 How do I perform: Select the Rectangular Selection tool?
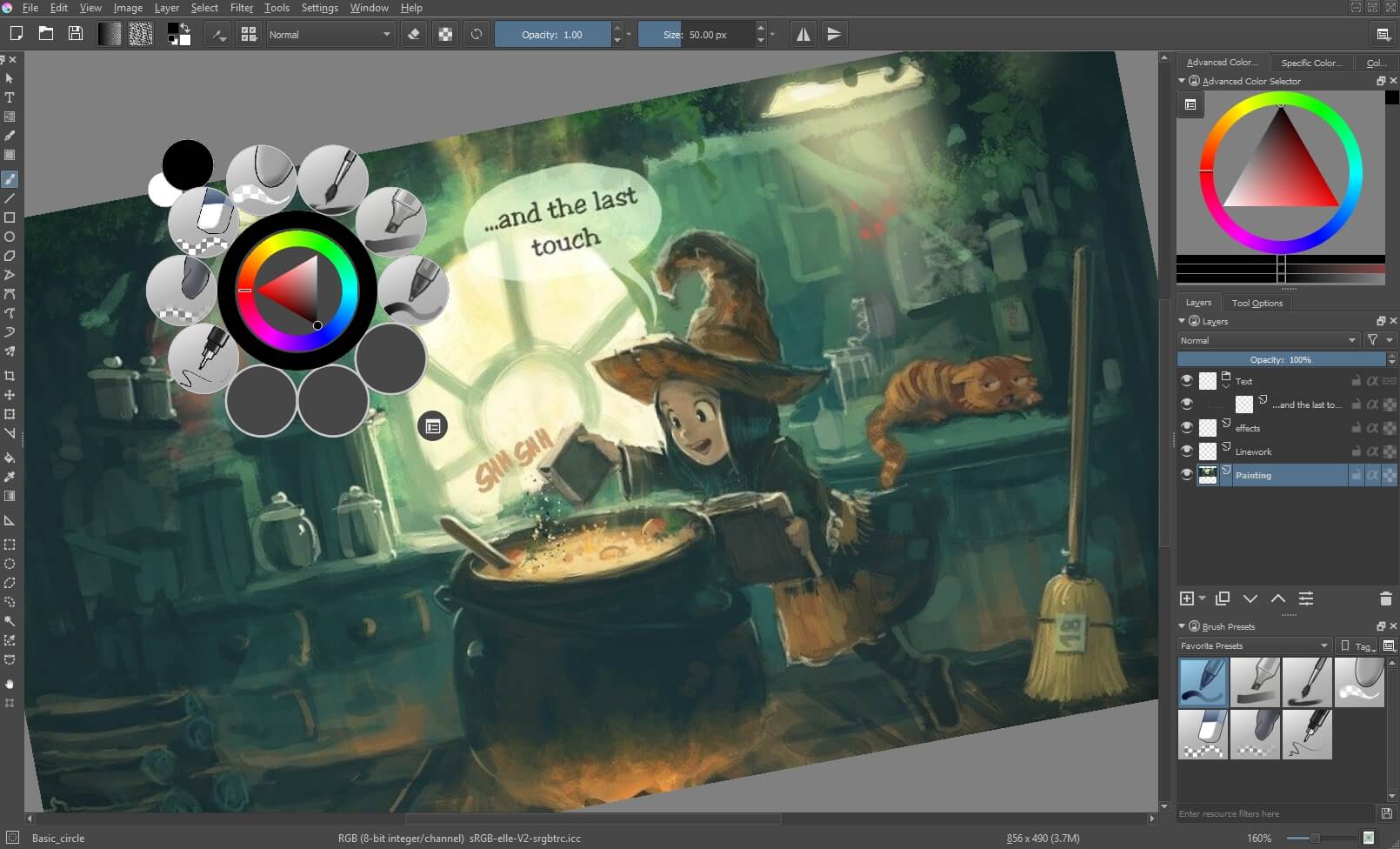[10, 545]
